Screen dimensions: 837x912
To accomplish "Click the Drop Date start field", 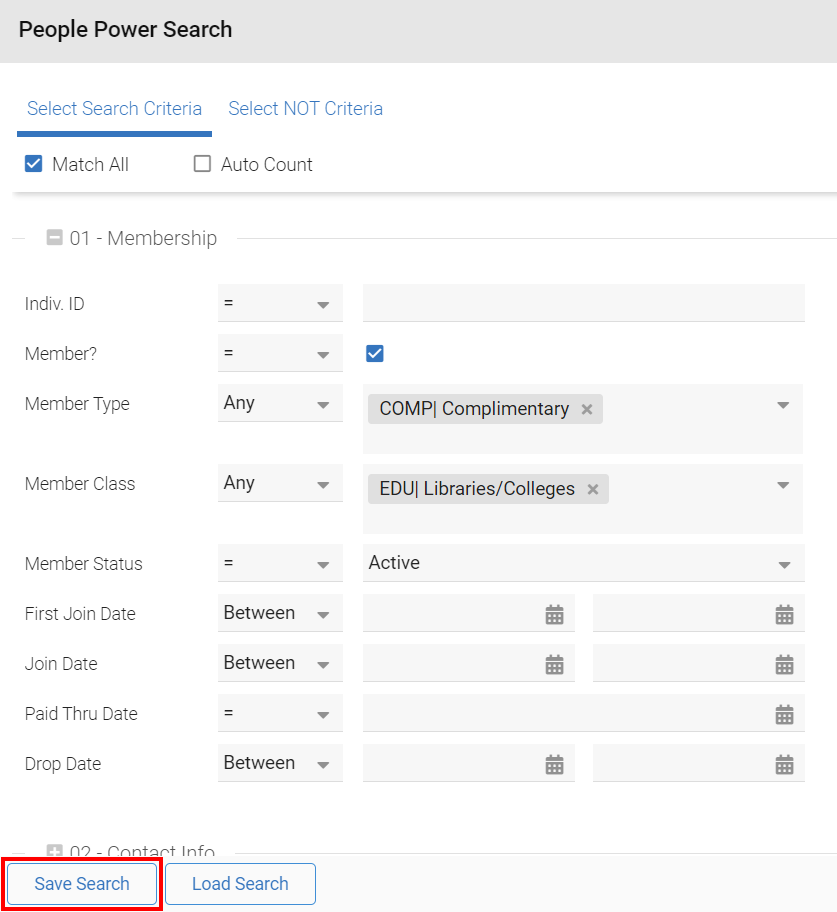I will coord(468,763).
